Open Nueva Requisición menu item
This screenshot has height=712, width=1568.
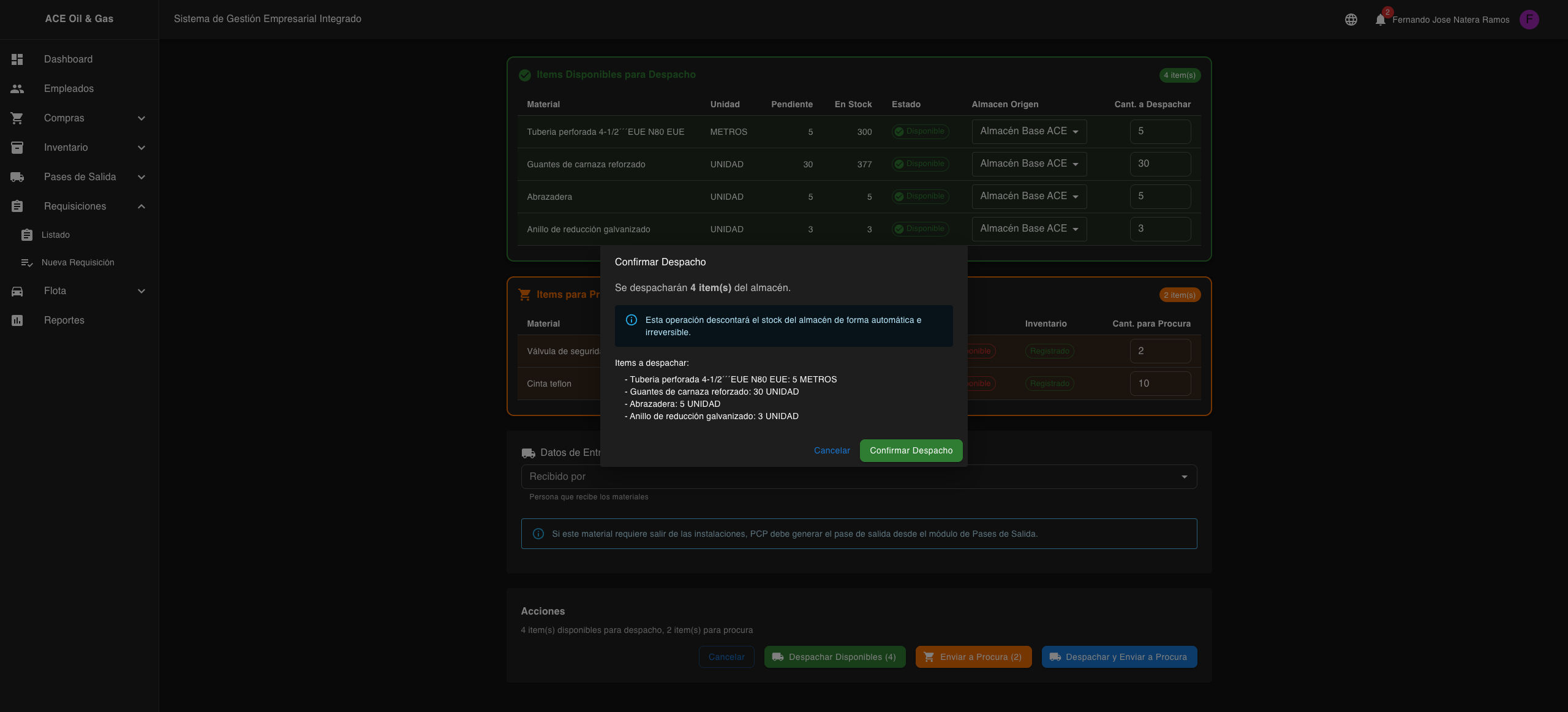tap(78, 263)
